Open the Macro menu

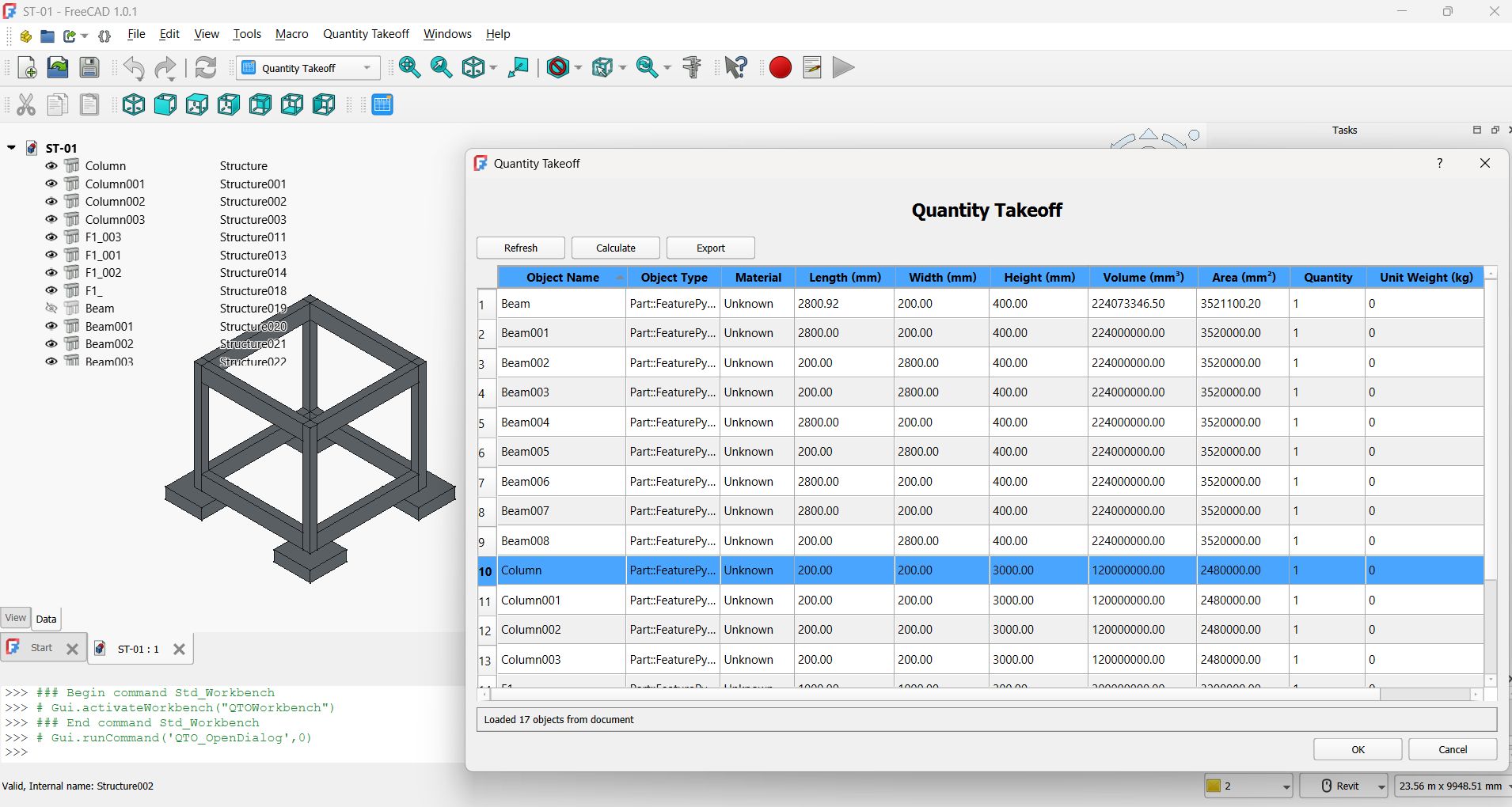coord(291,34)
